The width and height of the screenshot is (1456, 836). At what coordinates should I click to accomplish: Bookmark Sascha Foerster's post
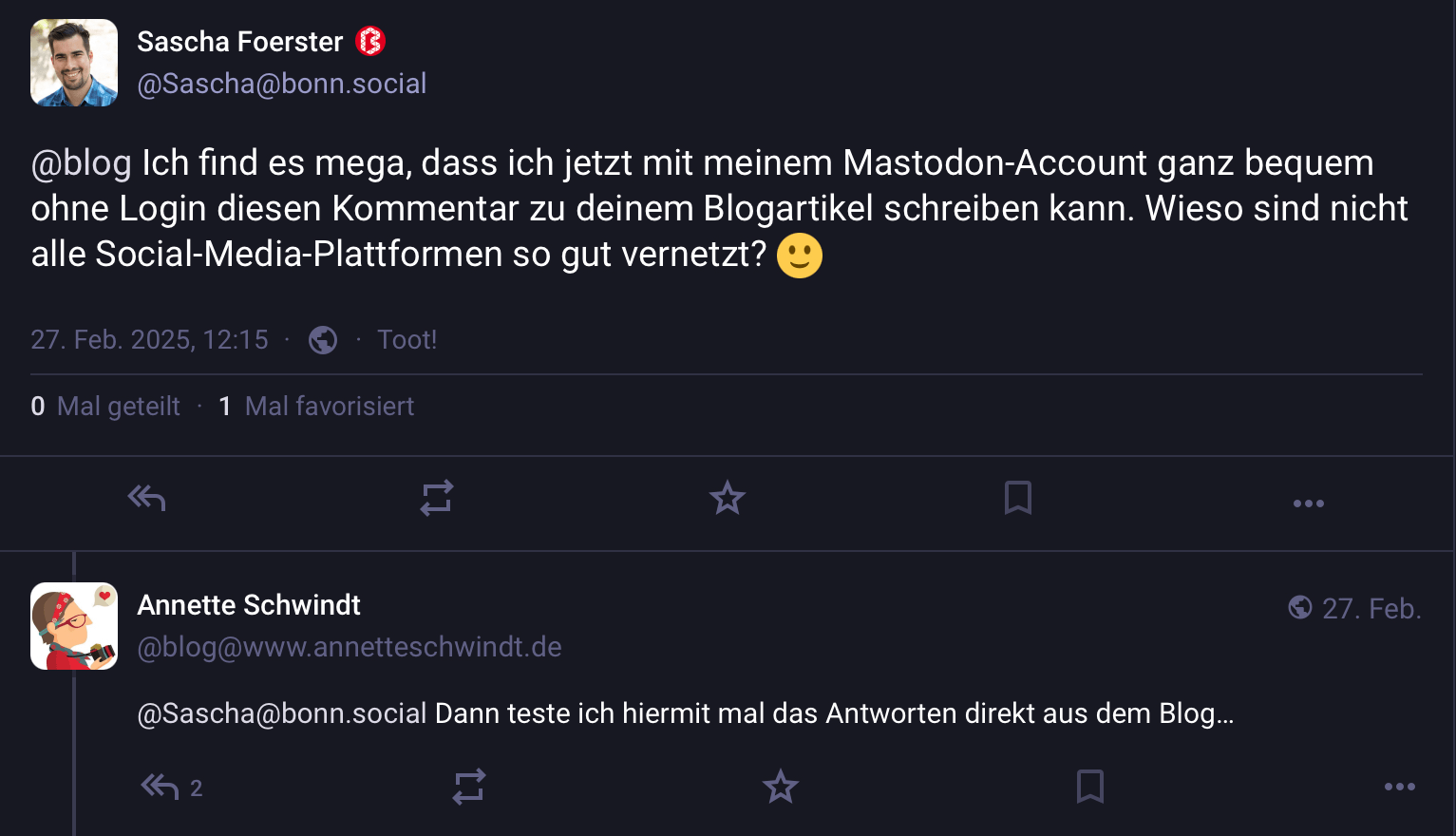[x=1018, y=498]
